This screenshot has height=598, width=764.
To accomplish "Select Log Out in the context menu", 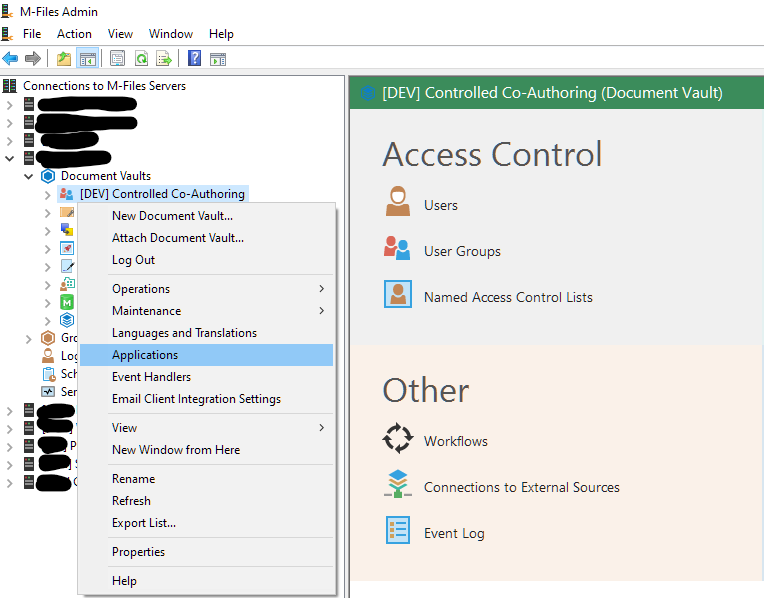I will 207,260.
